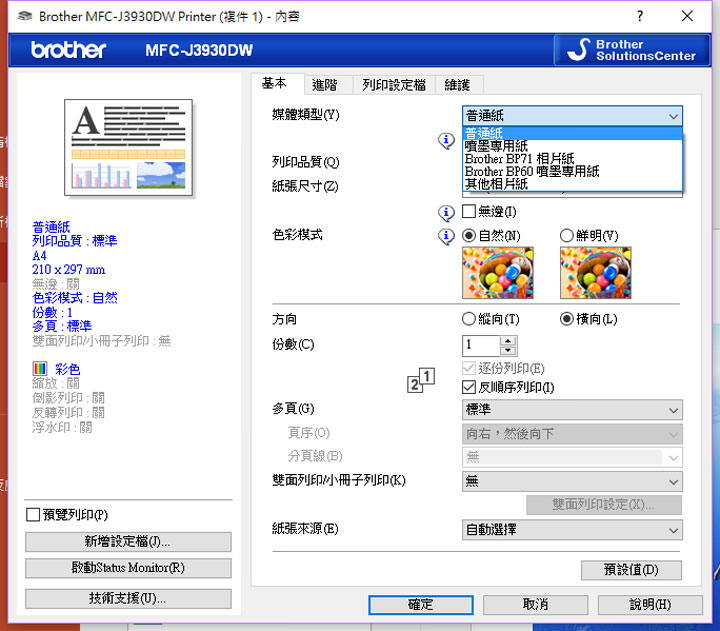
Task: Click the page order 2-1 collate icon
Action: pyautogui.click(x=421, y=380)
